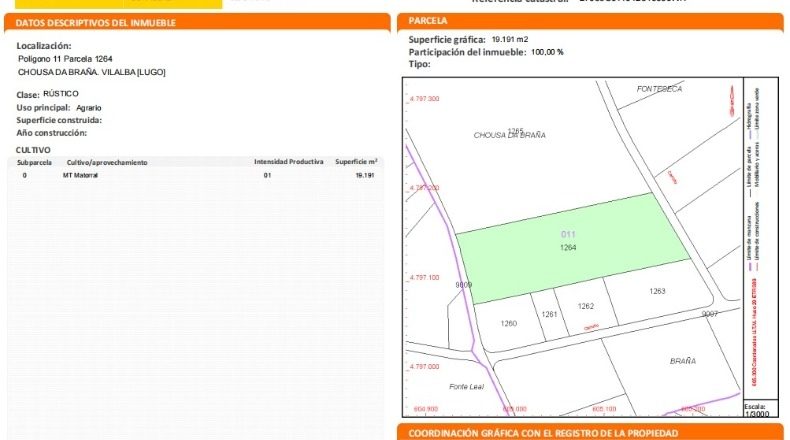Click the yellow bar at the top
The image size is (790, 440).
click(x=118, y=4)
